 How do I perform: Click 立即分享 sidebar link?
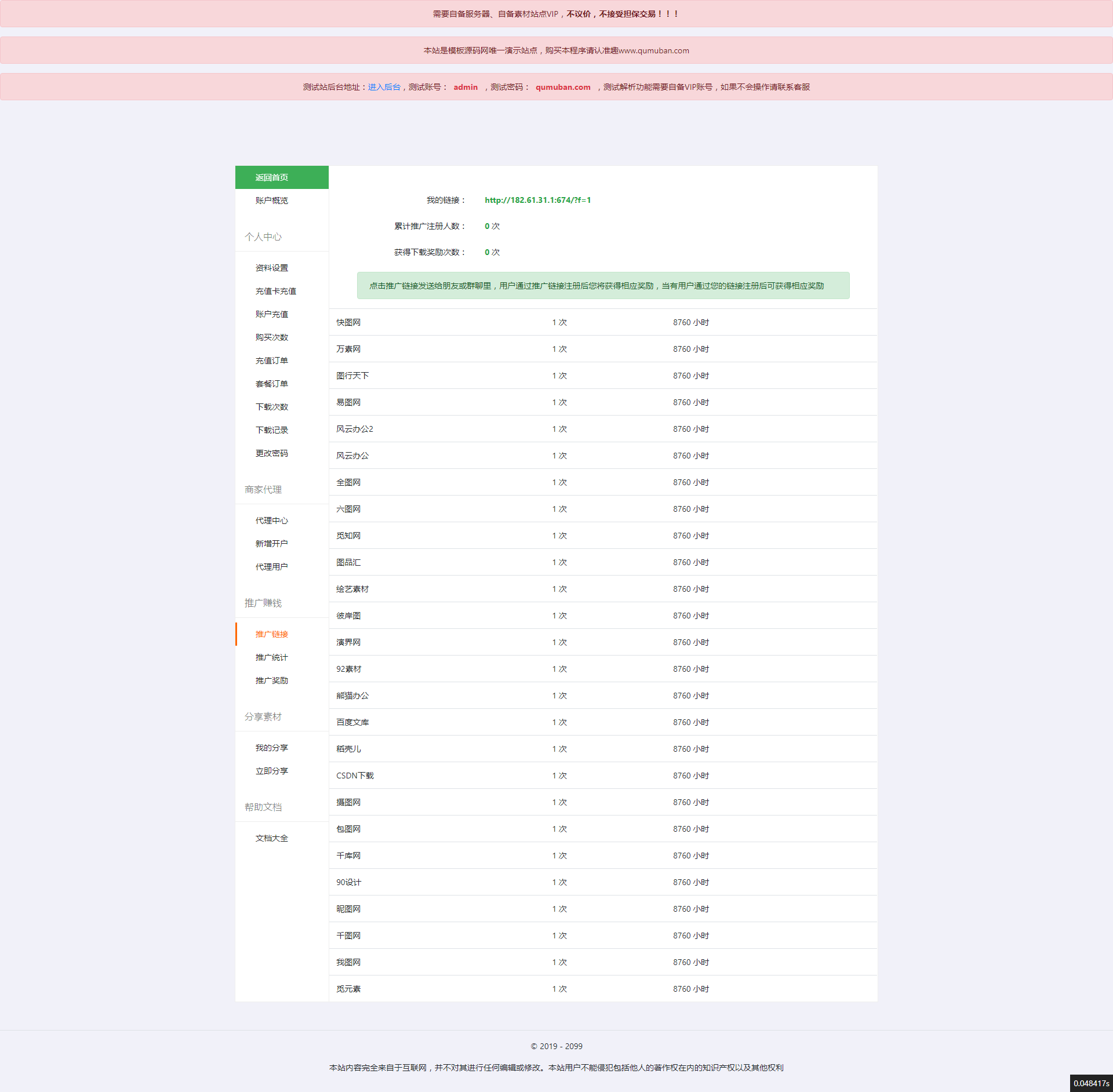point(271,771)
